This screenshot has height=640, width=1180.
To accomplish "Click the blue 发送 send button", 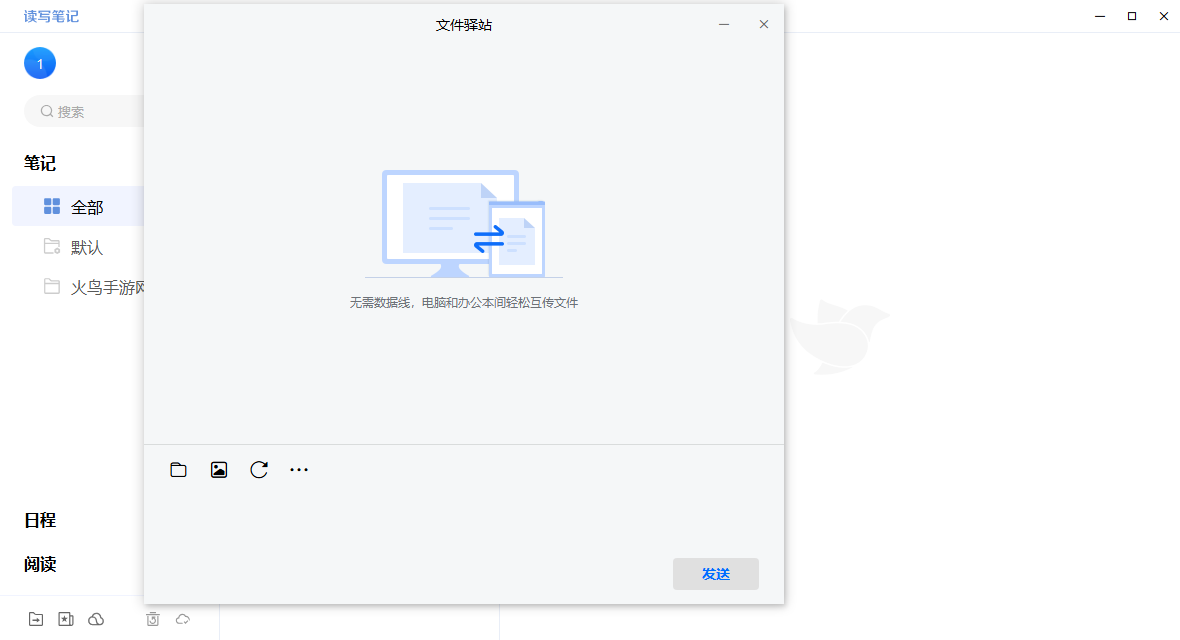I will point(716,574).
